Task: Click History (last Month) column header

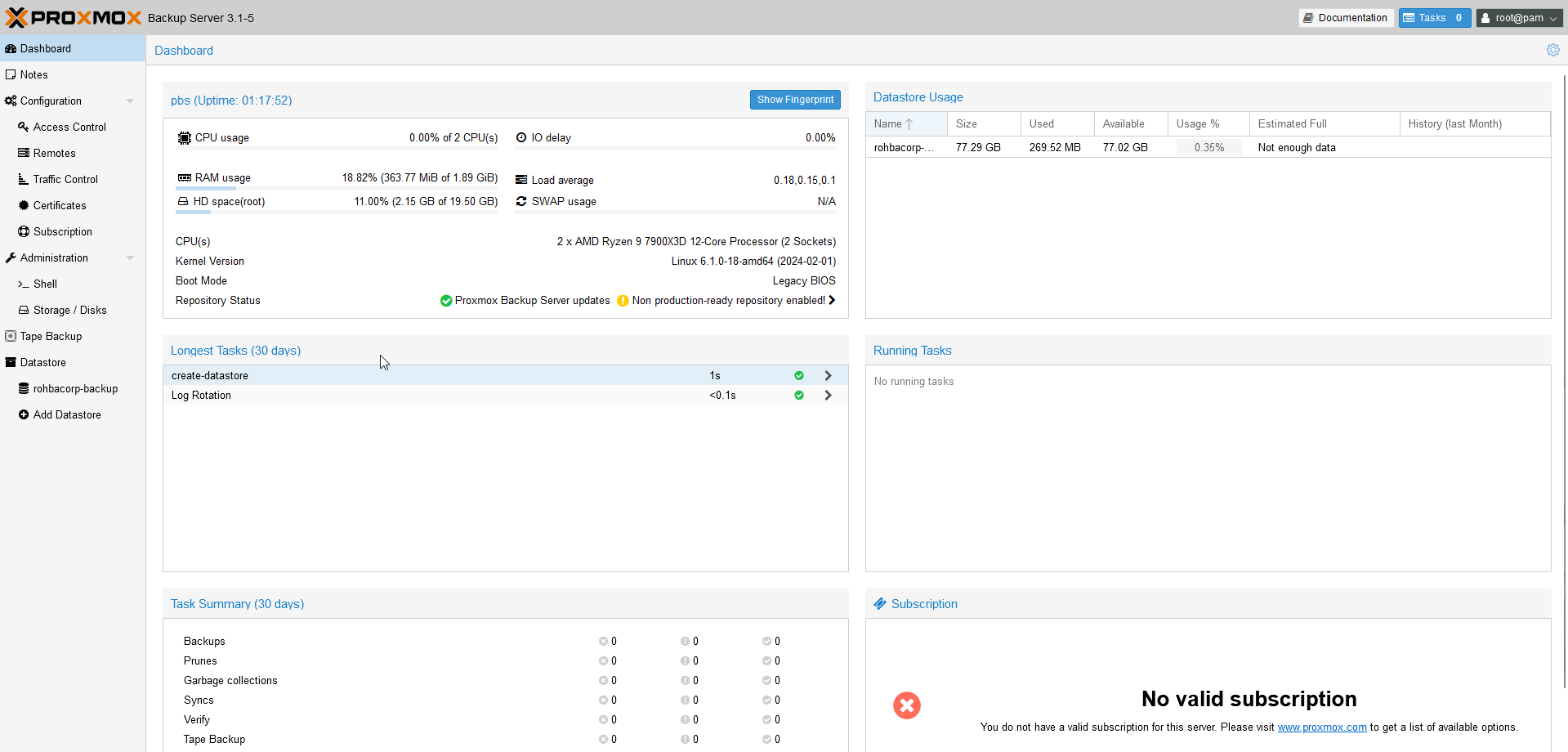Action: click(1475, 123)
